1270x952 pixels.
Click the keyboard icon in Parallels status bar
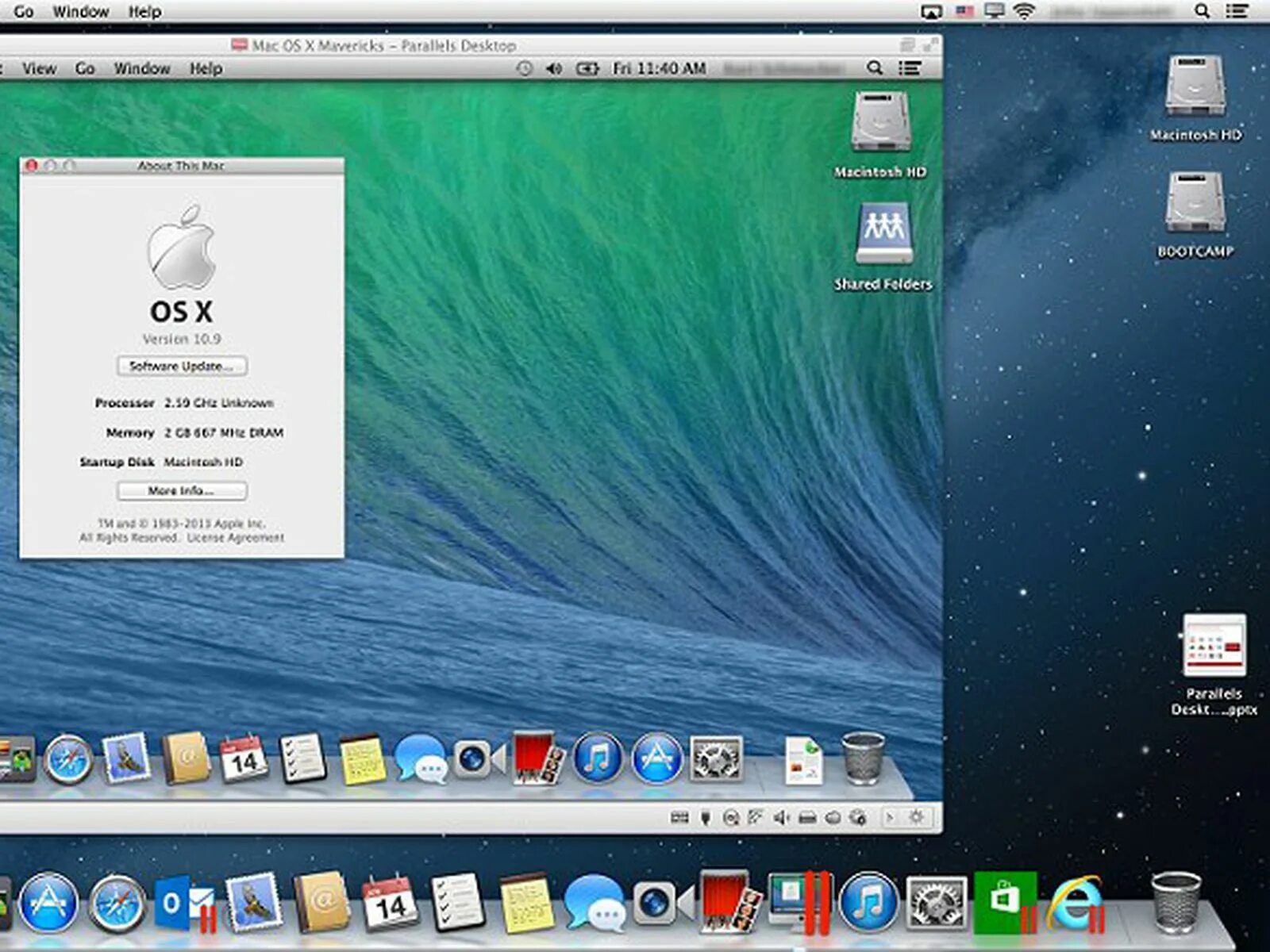click(x=680, y=817)
